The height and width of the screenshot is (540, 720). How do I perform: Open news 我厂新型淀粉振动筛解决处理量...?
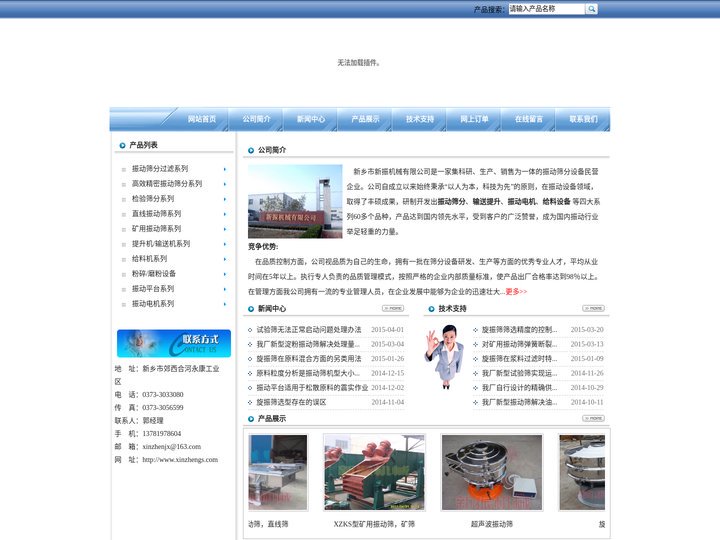[x=308, y=344]
